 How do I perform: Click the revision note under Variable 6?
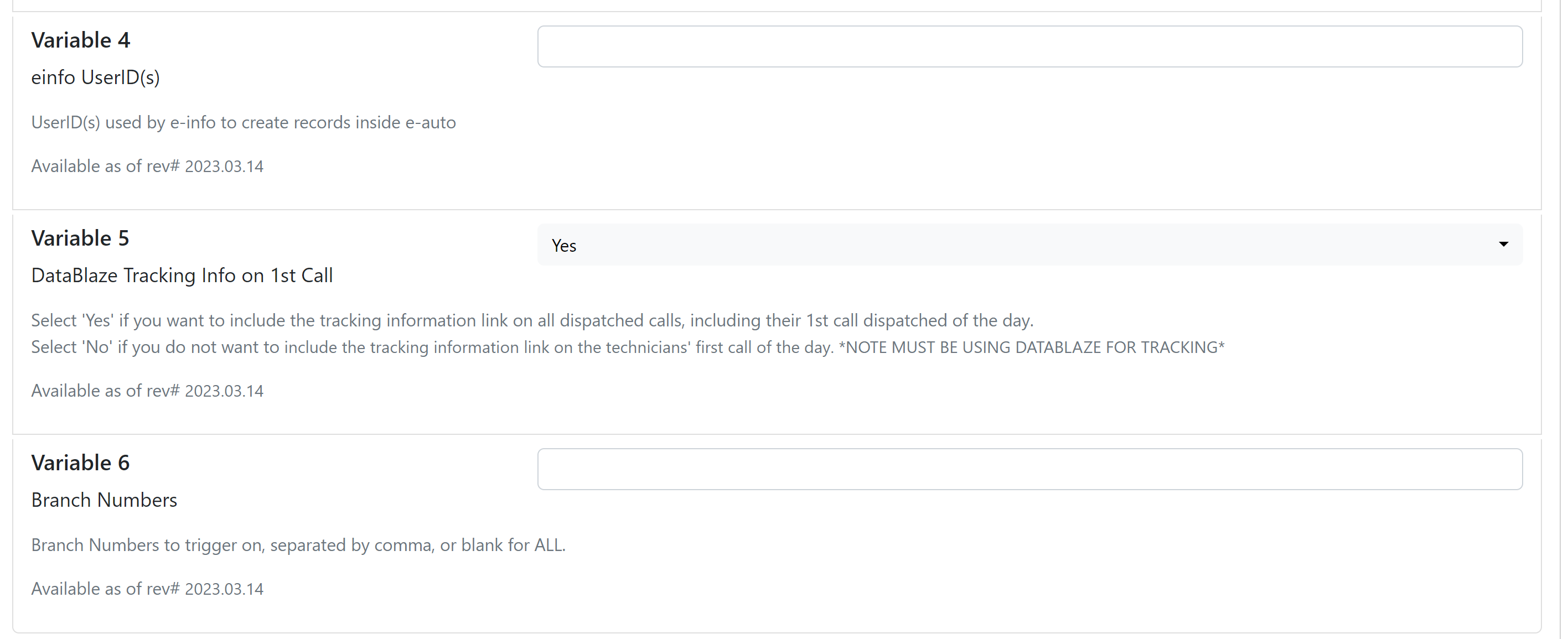147,589
